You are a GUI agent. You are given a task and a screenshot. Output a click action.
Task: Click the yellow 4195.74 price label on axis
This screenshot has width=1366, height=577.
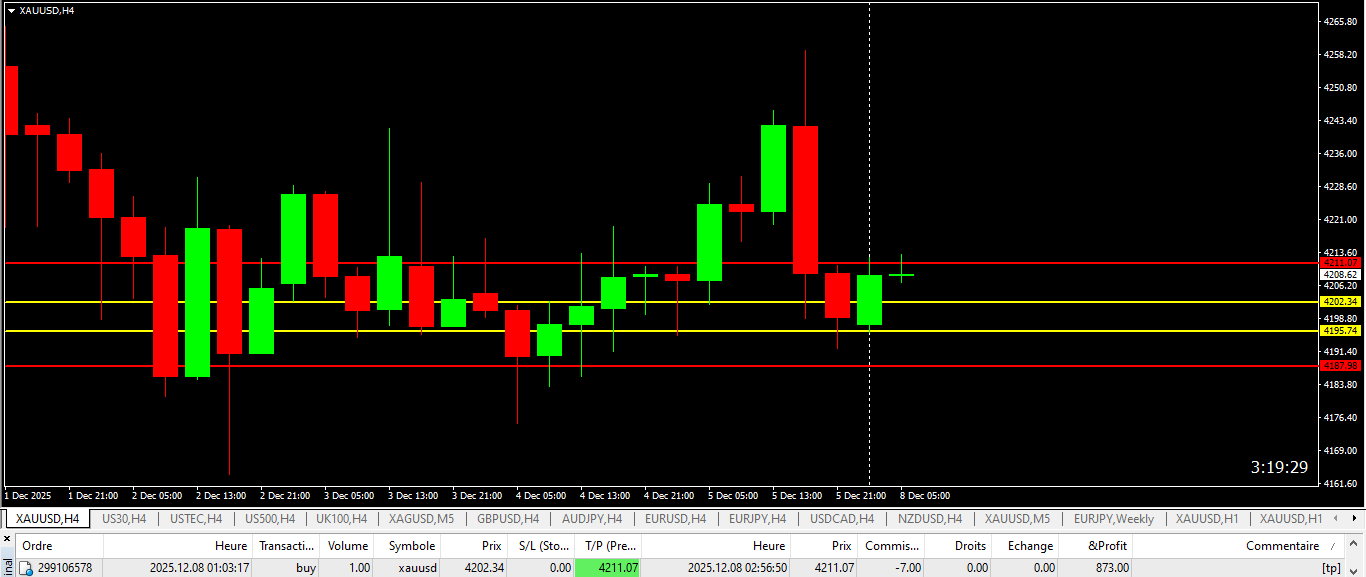coord(1340,331)
